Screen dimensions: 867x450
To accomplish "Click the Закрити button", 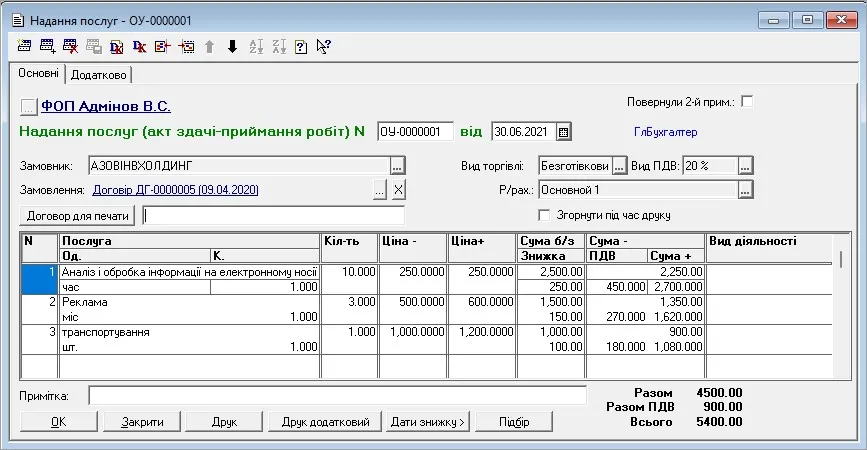I will click(142, 422).
